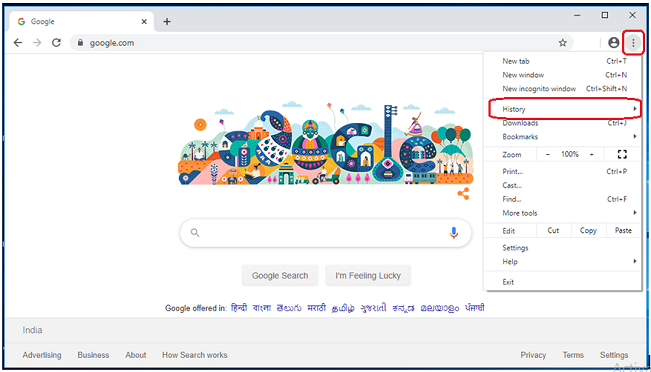This screenshot has height=372, width=651.
Task: Click the I'm Feeling Lucky button
Action: click(x=368, y=276)
